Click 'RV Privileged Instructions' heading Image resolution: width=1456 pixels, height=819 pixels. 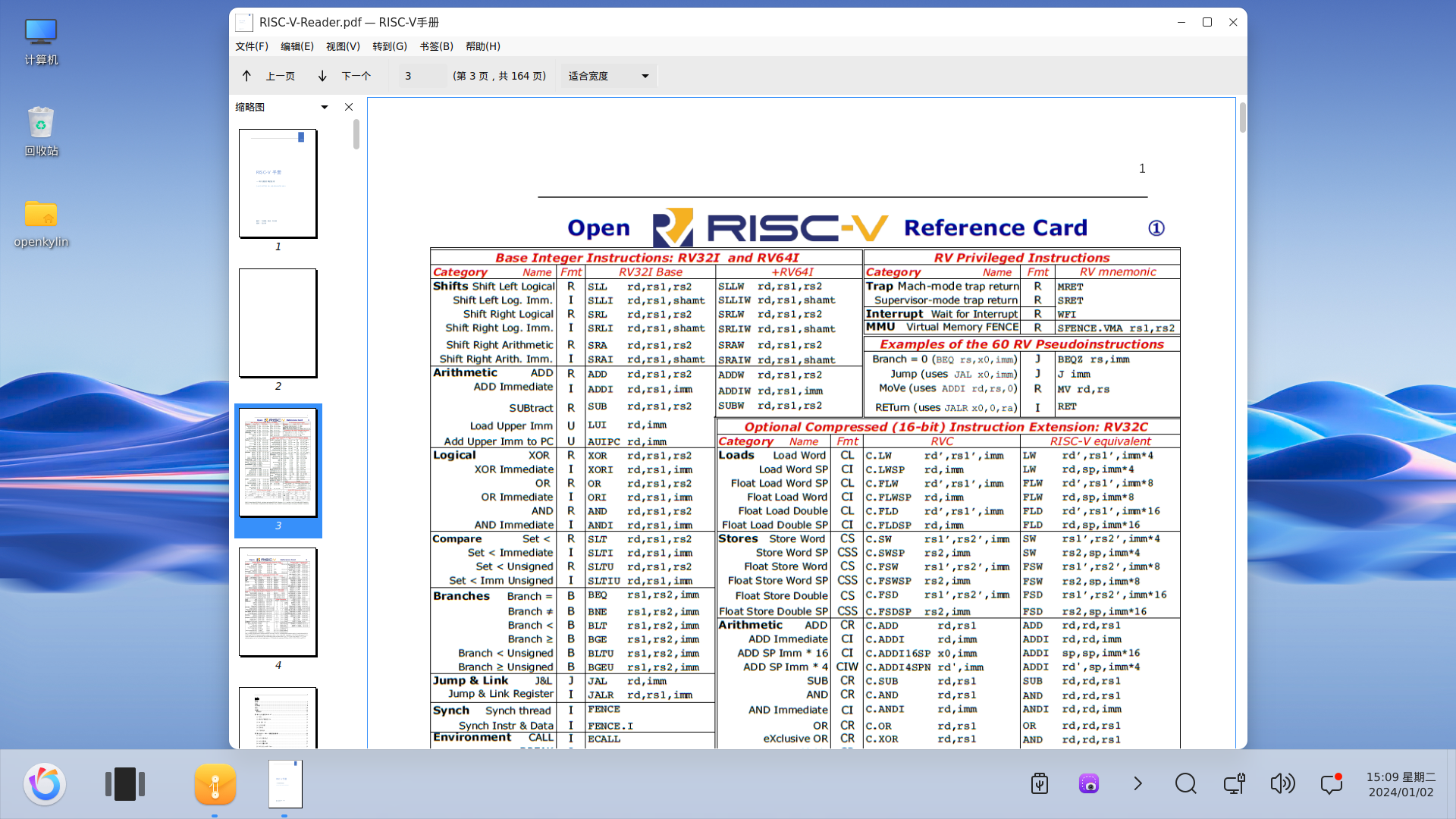click(1021, 258)
